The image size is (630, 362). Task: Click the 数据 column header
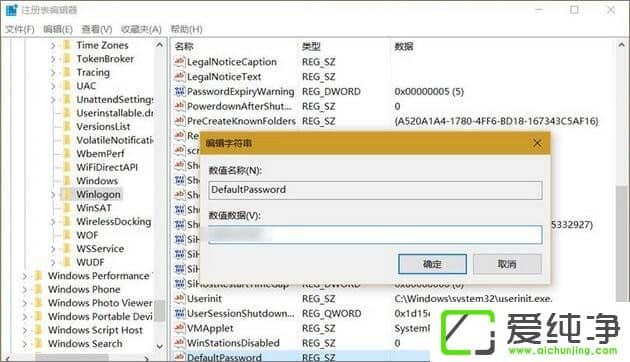pos(404,47)
